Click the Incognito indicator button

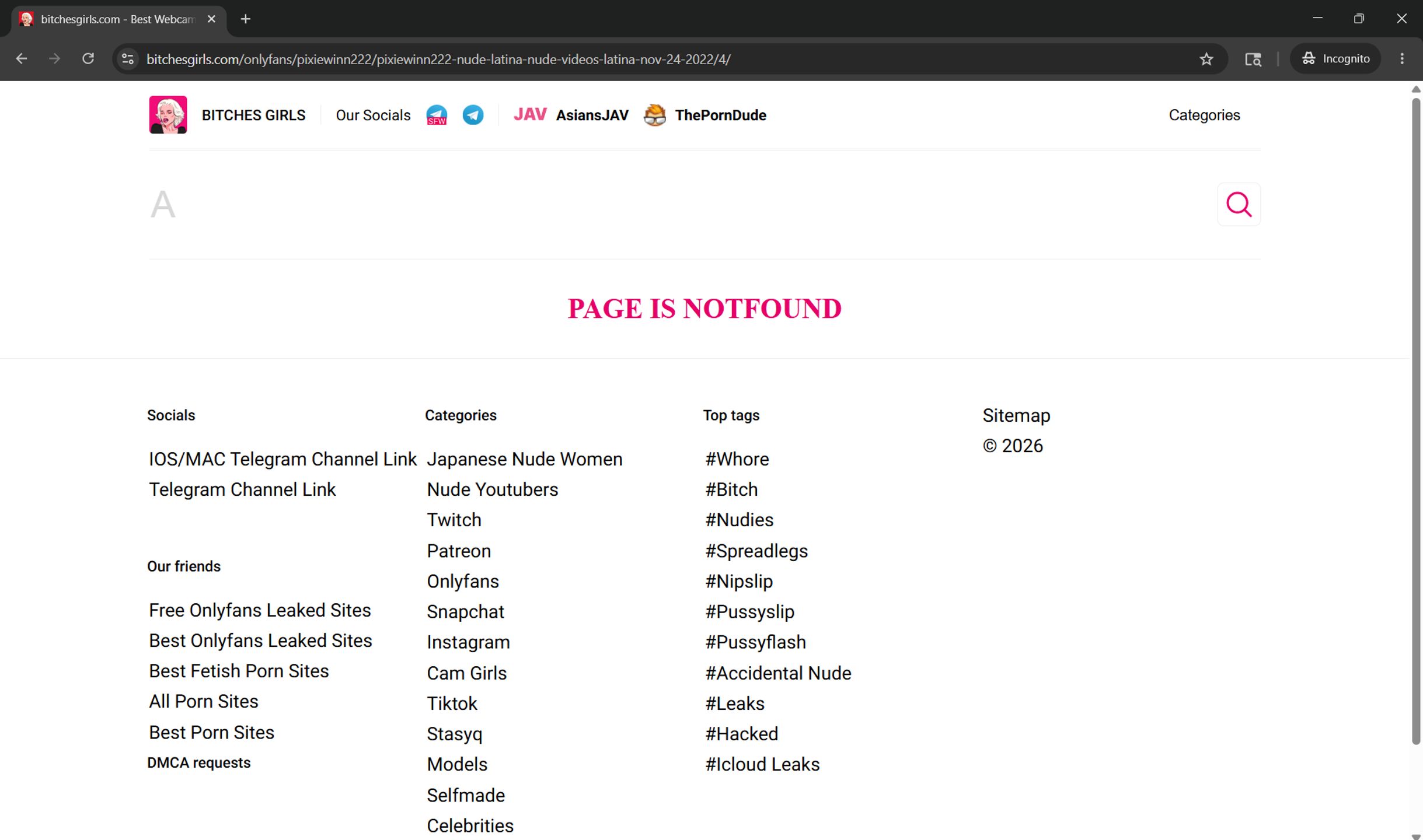1335,59
